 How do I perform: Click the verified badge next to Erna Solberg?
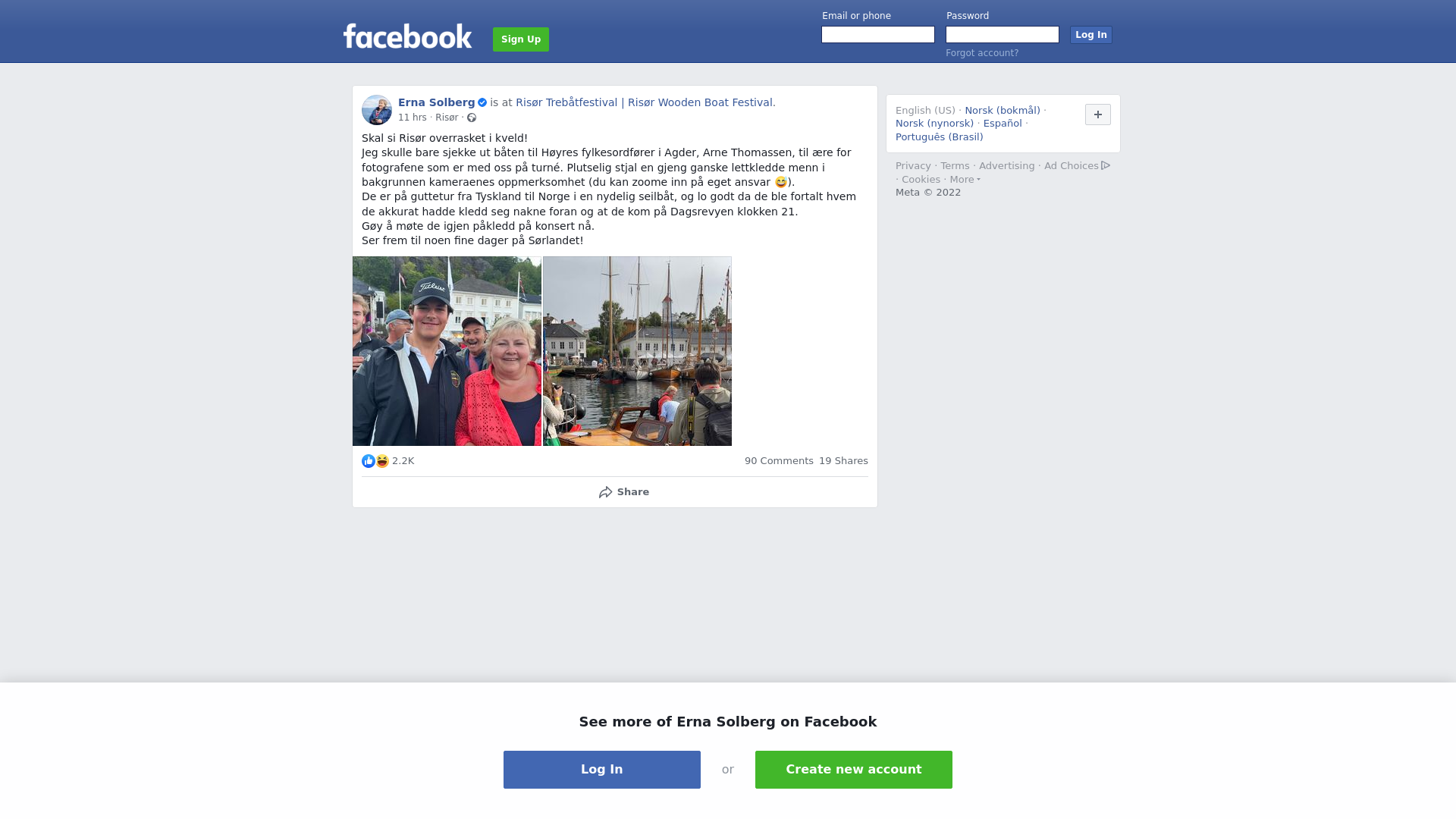click(482, 102)
